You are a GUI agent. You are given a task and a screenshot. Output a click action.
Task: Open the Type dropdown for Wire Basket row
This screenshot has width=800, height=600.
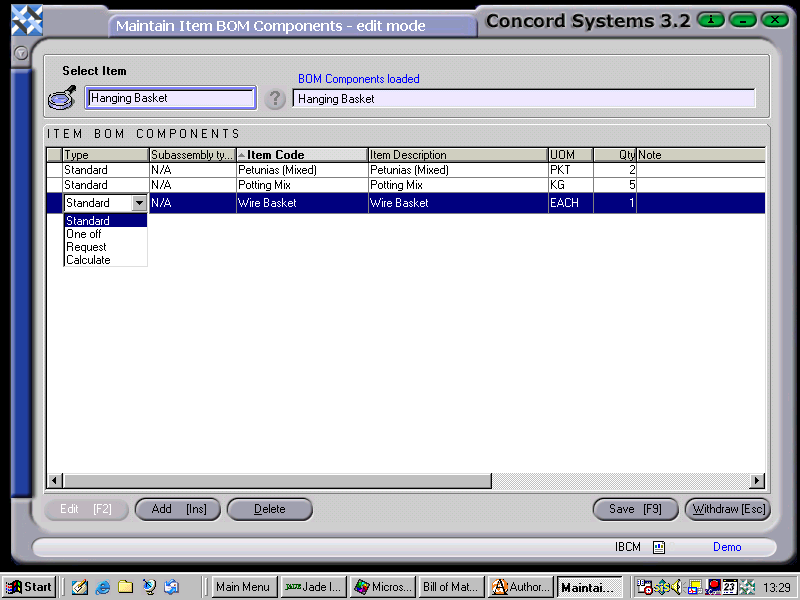coord(139,202)
